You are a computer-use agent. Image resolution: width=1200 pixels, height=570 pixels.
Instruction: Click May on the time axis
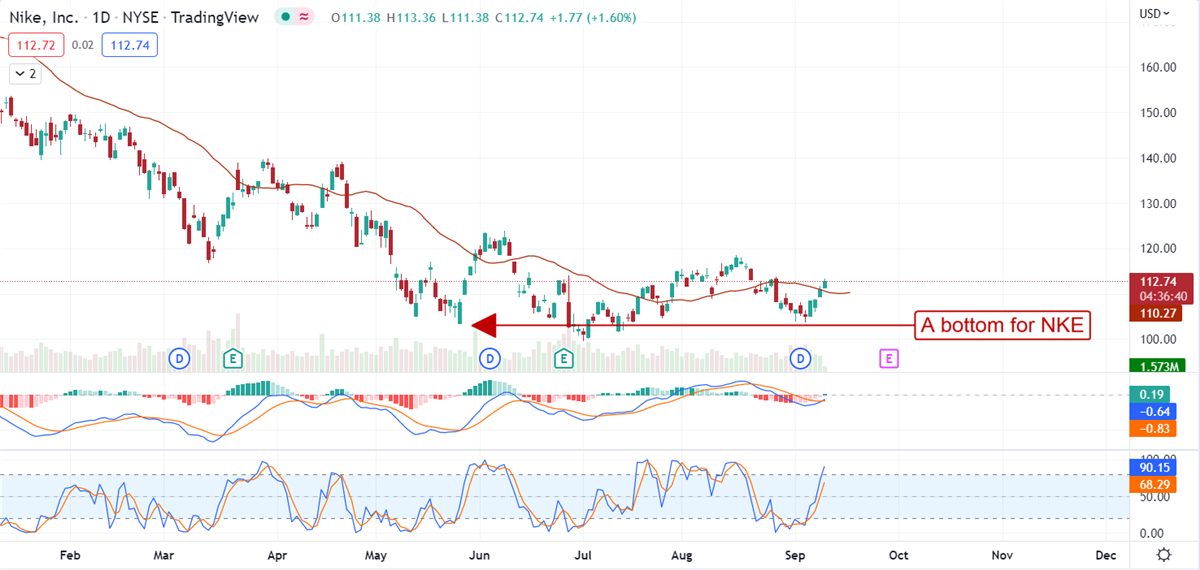(376, 555)
